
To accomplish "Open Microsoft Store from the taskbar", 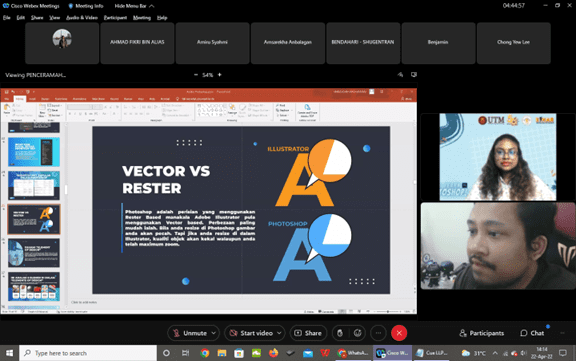I will [239, 353].
